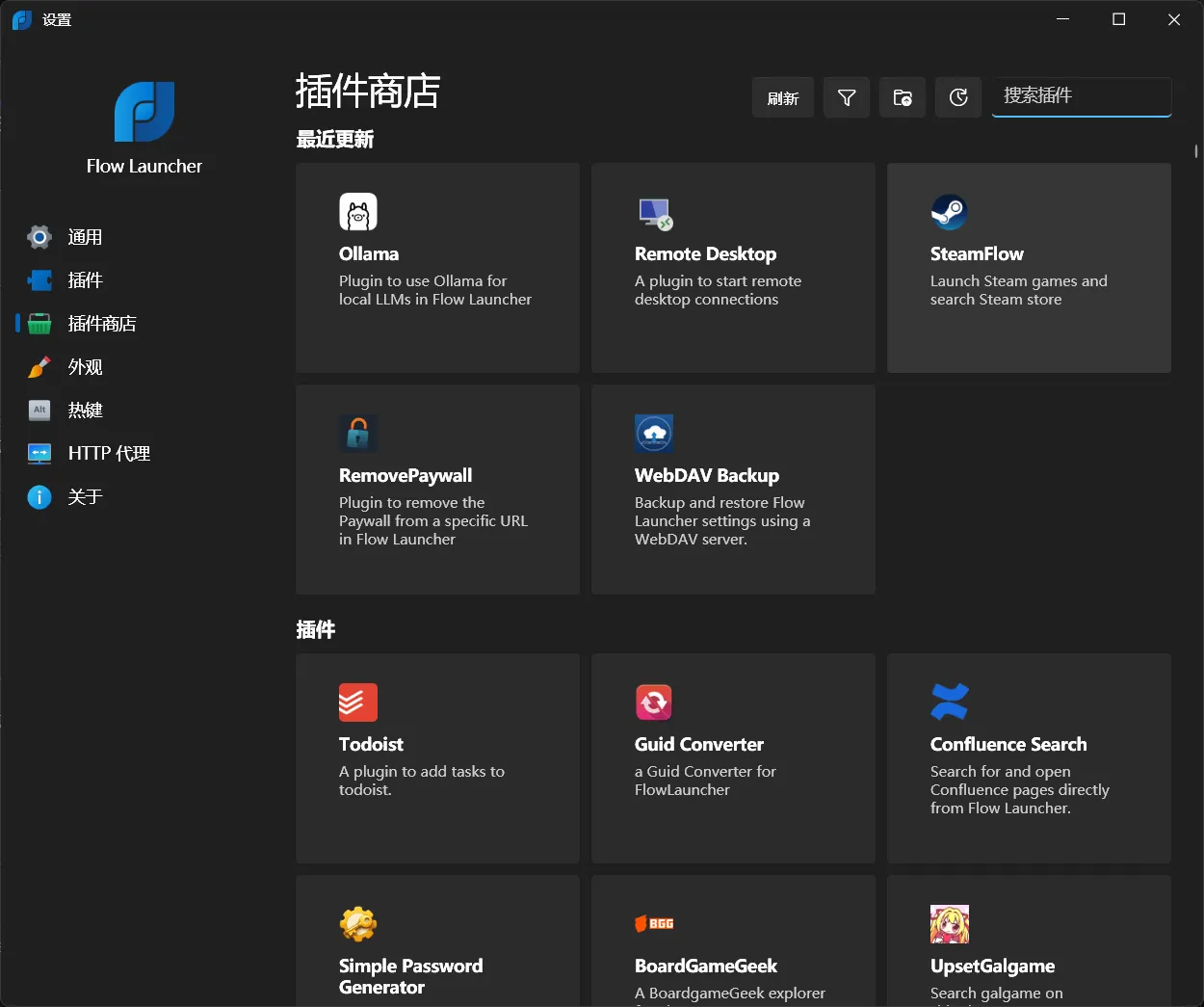
Task: Open the Guid Converter plugin title
Action: [x=699, y=744]
